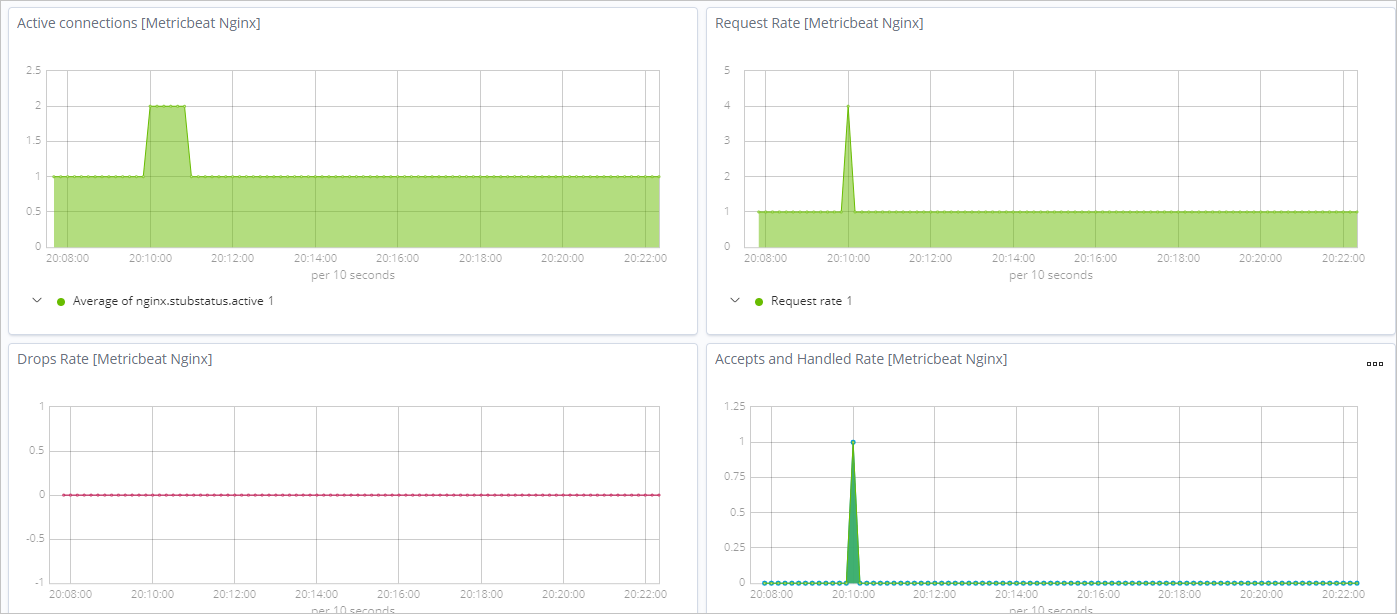Click the 20:18:00 label on the Request Rate axis

coord(1179,258)
